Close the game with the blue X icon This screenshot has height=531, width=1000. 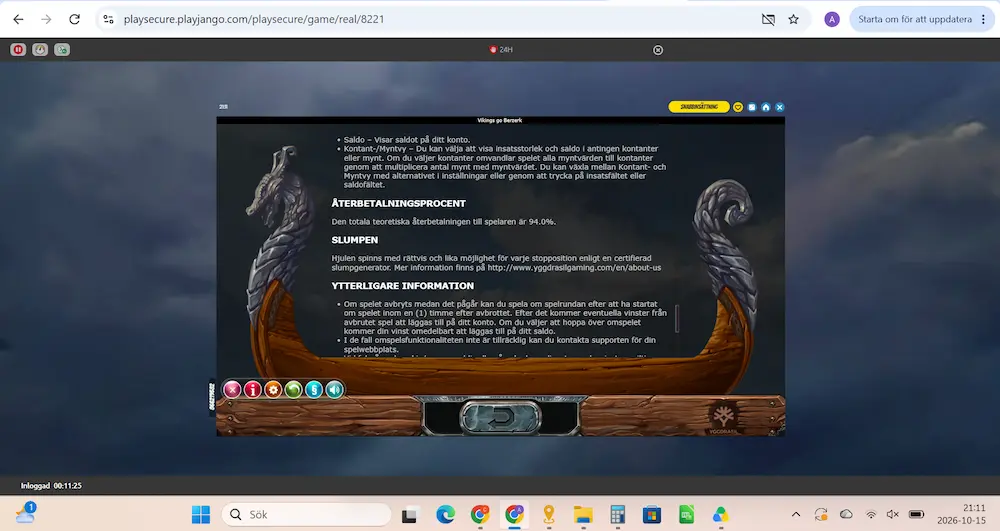(779, 107)
